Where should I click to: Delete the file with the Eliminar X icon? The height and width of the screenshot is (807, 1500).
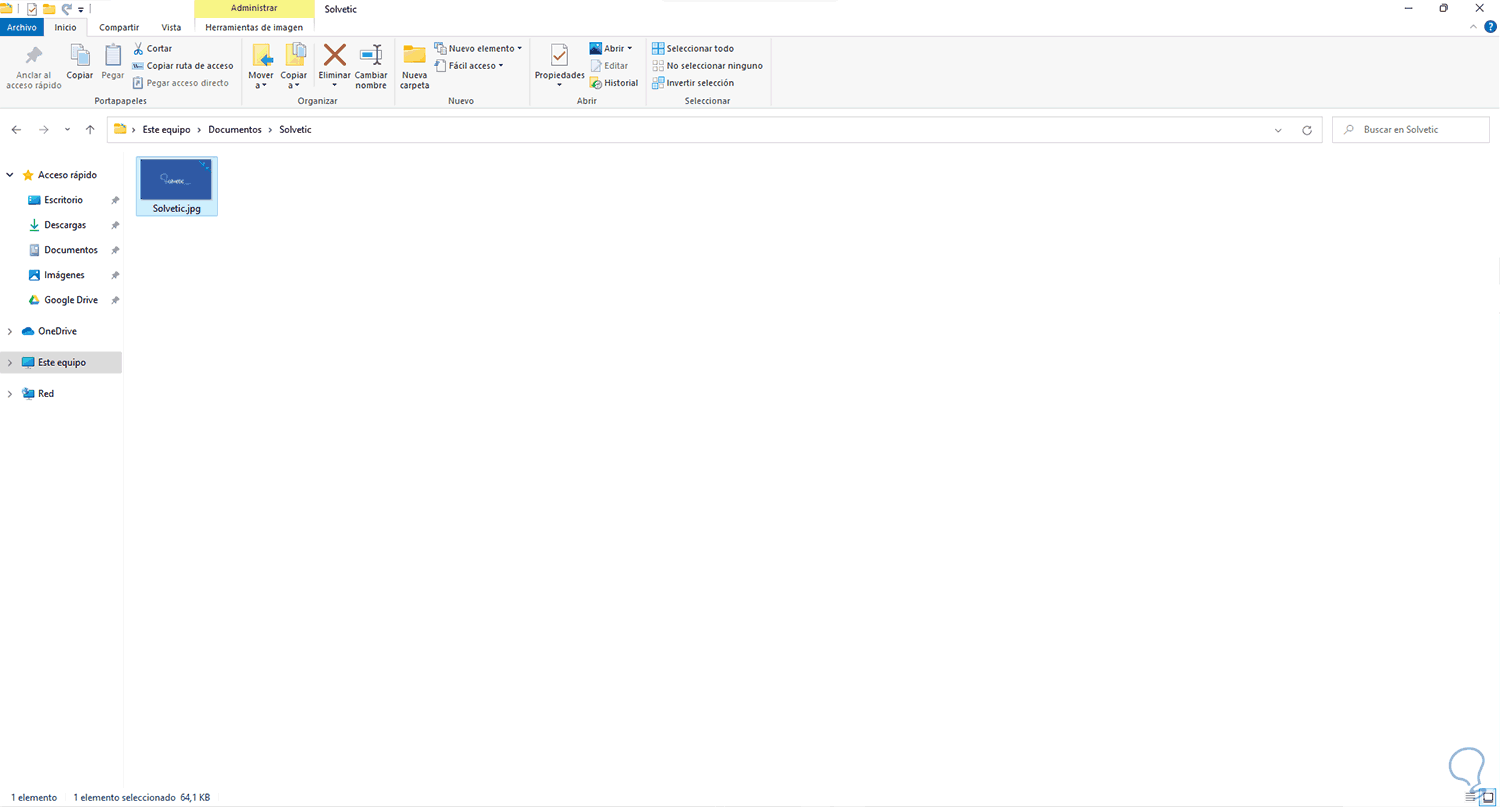click(x=334, y=55)
